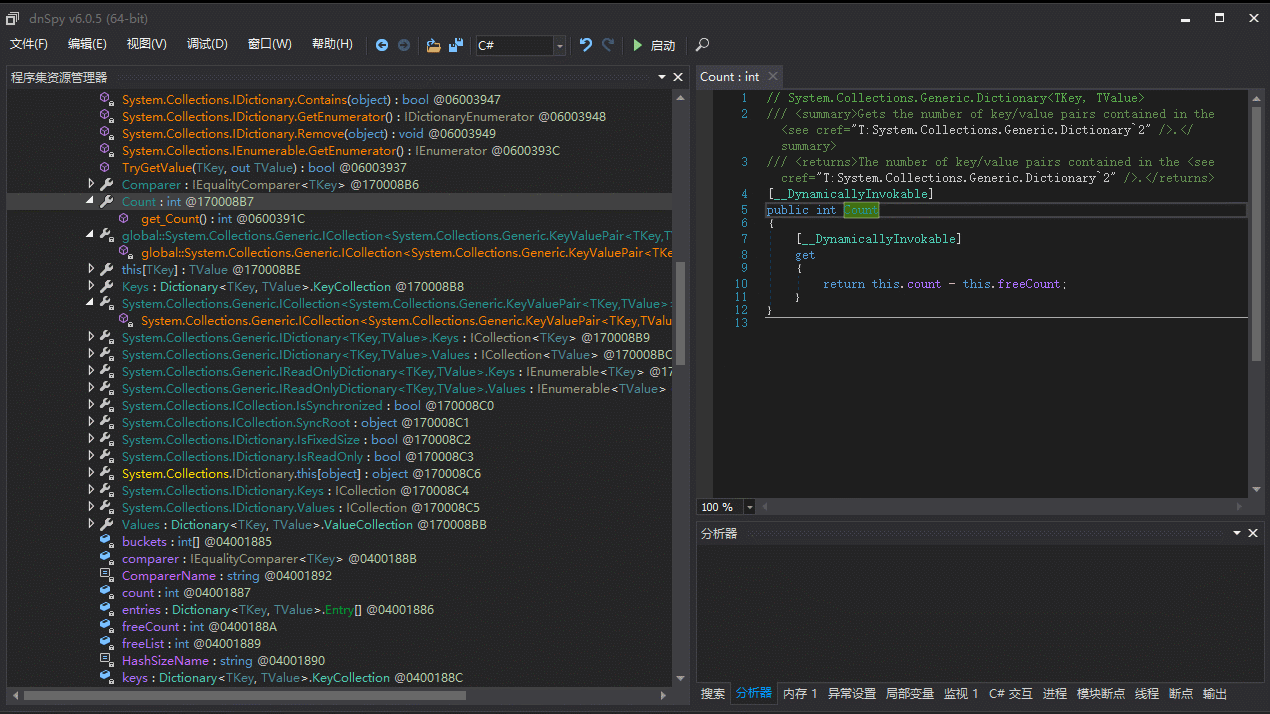
Task: Click the Save All toolbar icon
Action: point(454,45)
